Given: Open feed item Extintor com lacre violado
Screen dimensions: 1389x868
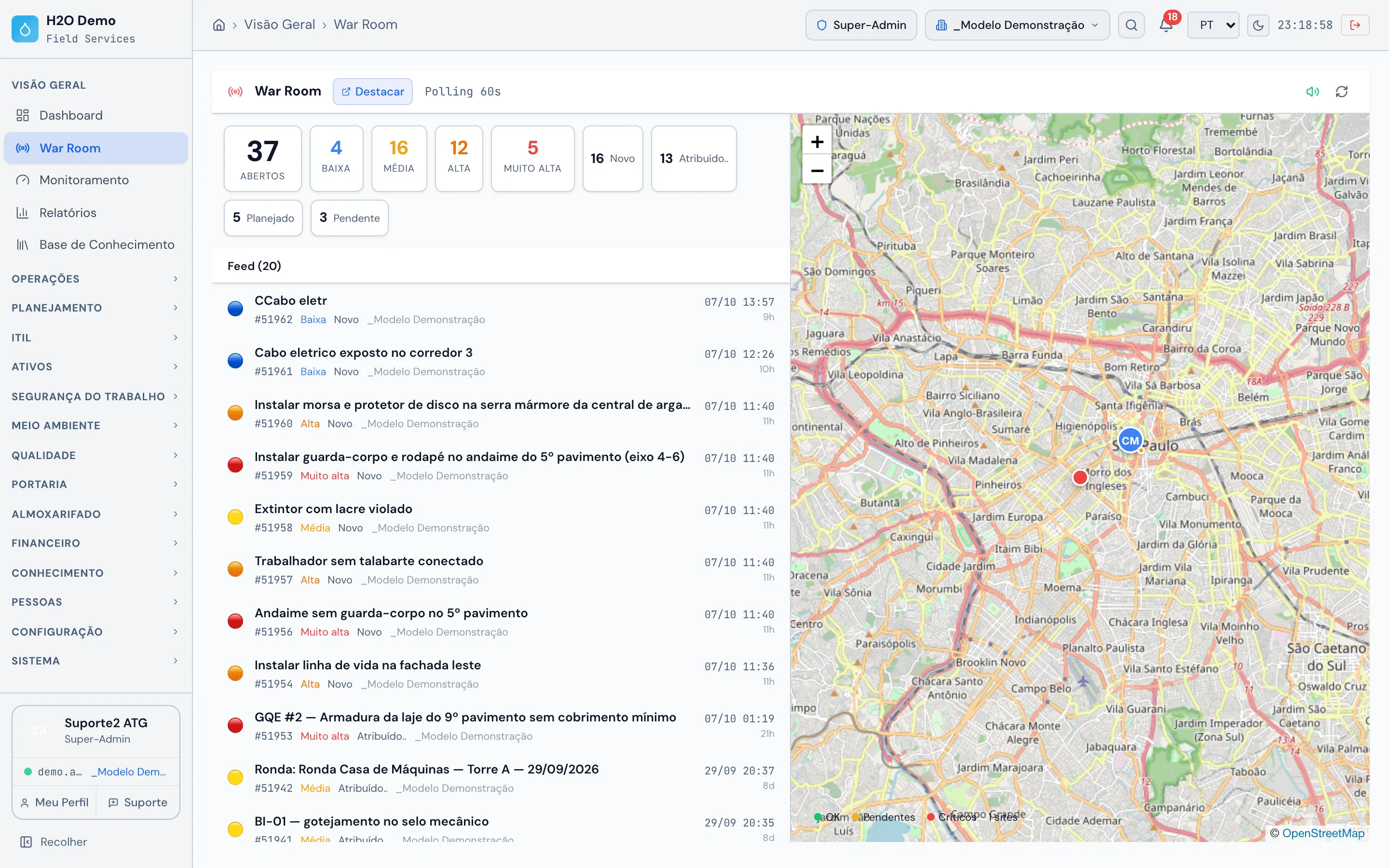Looking at the screenshot, I should tap(501, 518).
